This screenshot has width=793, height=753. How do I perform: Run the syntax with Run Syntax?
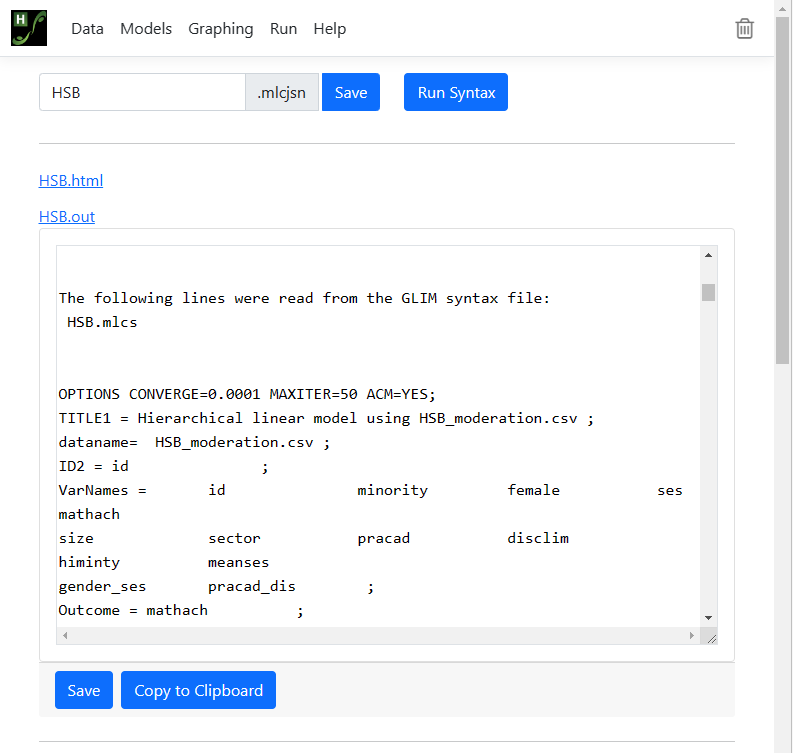(456, 92)
